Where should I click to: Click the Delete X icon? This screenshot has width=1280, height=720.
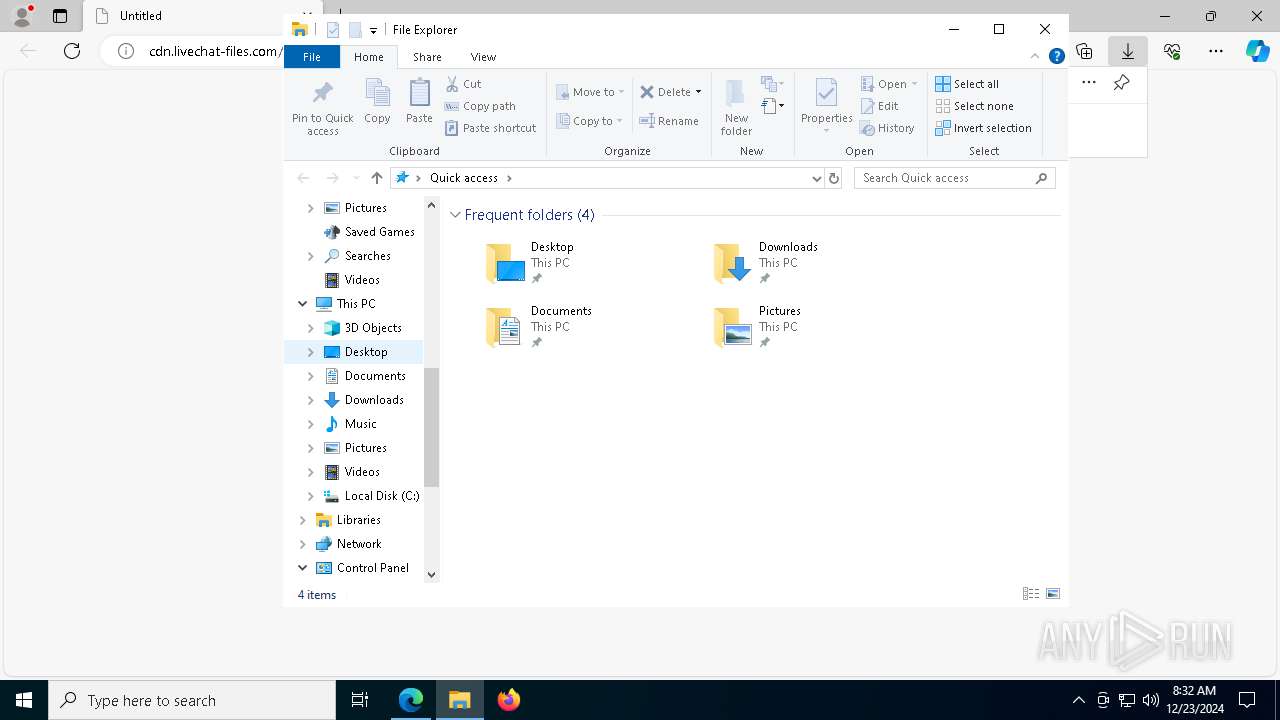tap(647, 92)
